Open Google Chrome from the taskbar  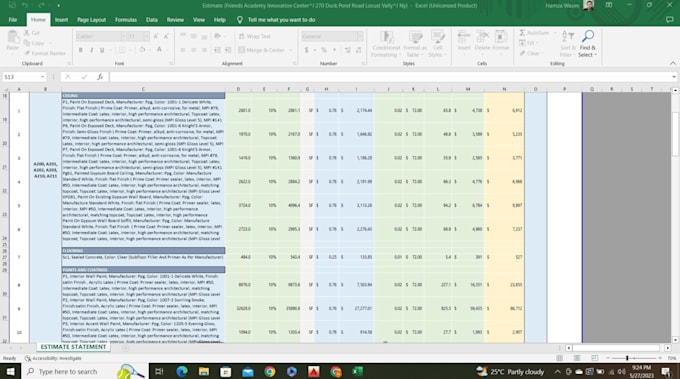(270, 372)
